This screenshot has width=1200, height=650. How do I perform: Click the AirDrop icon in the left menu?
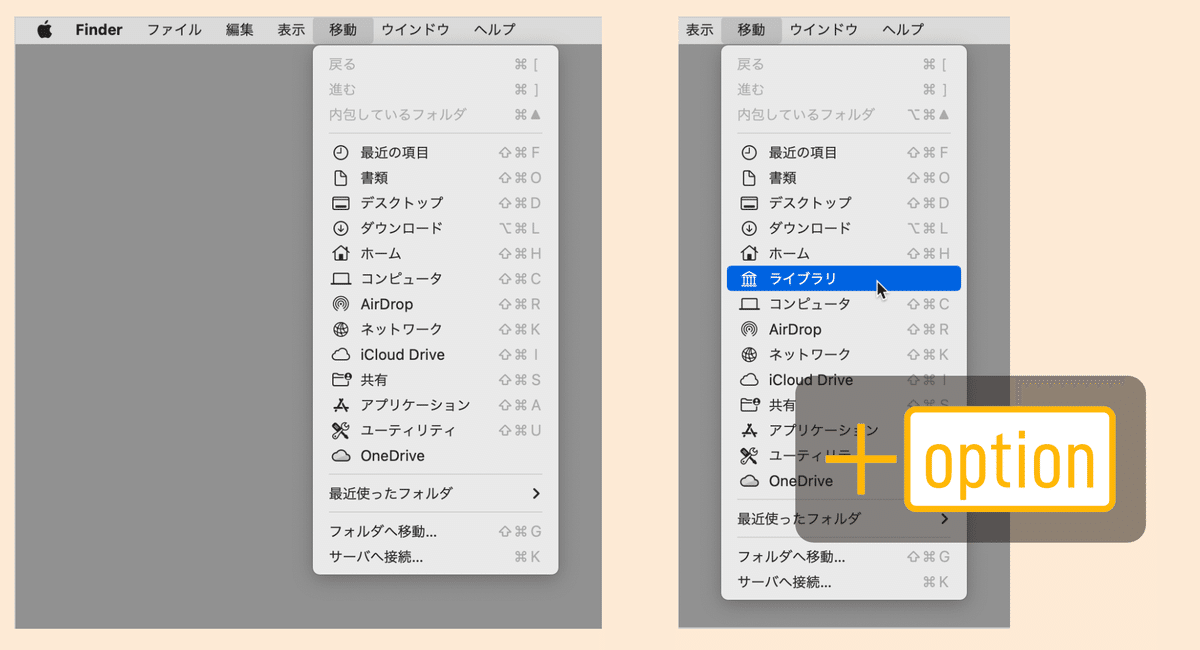pyautogui.click(x=340, y=304)
